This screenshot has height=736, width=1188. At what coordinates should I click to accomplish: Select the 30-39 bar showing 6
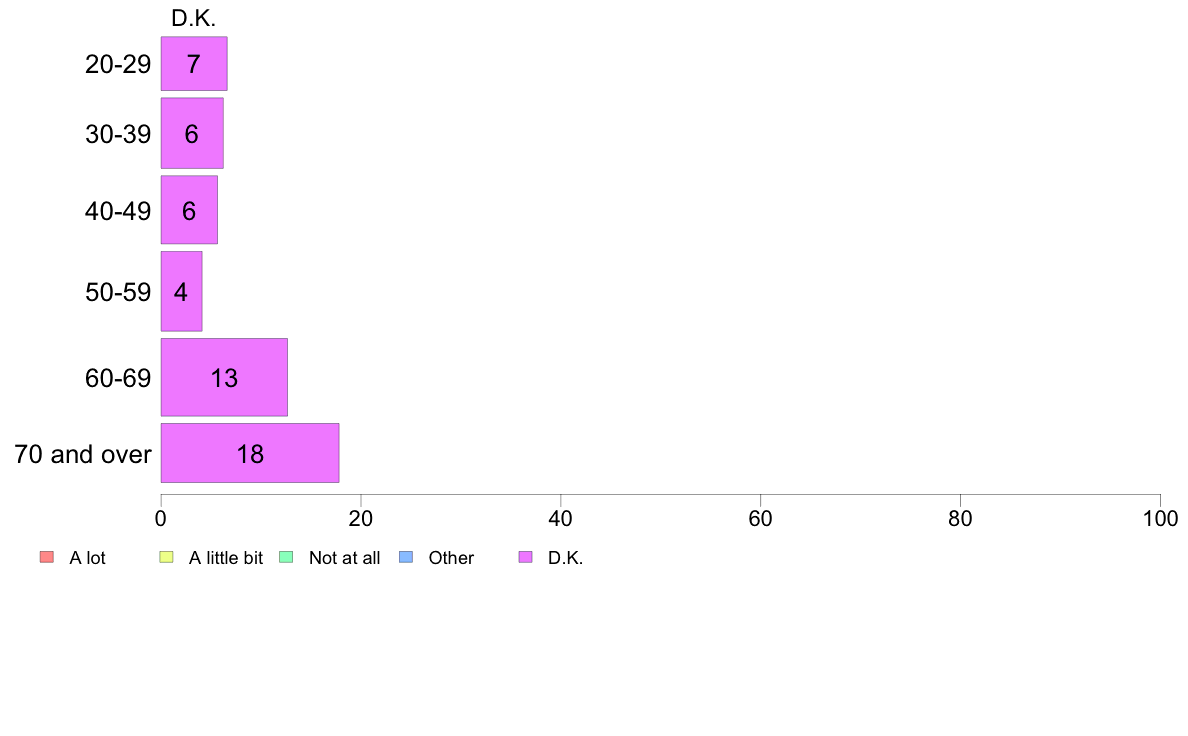click(192, 133)
